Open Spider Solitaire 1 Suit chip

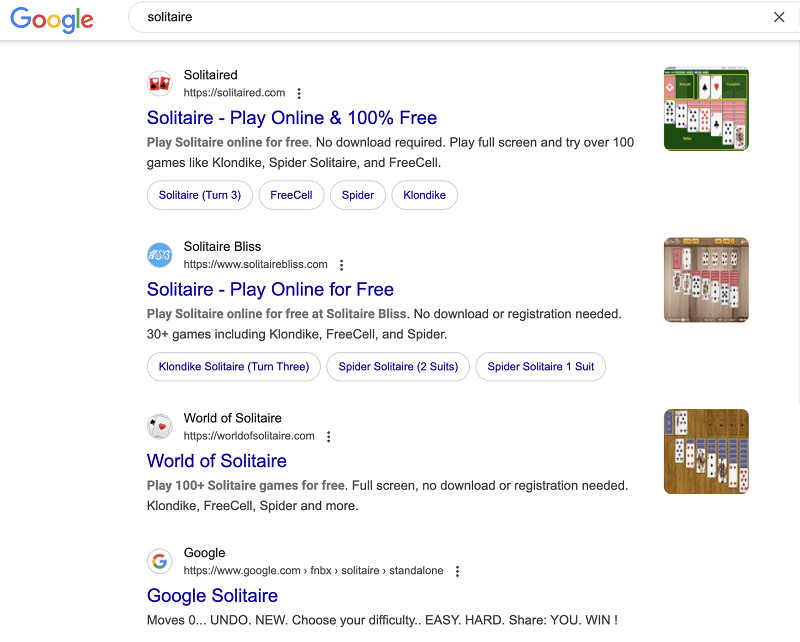pyautogui.click(x=541, y=366)
